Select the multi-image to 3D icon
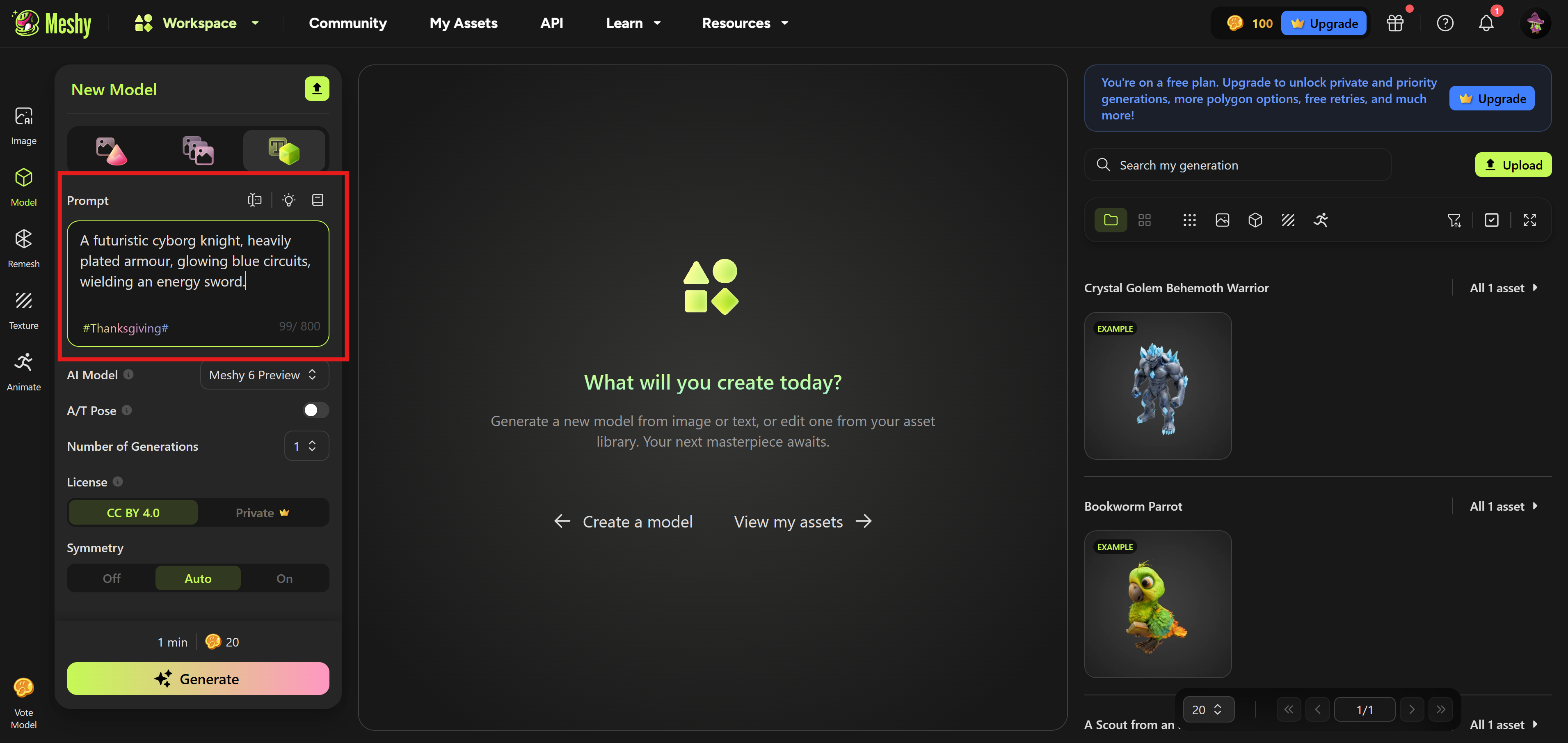 pos(198,150)
